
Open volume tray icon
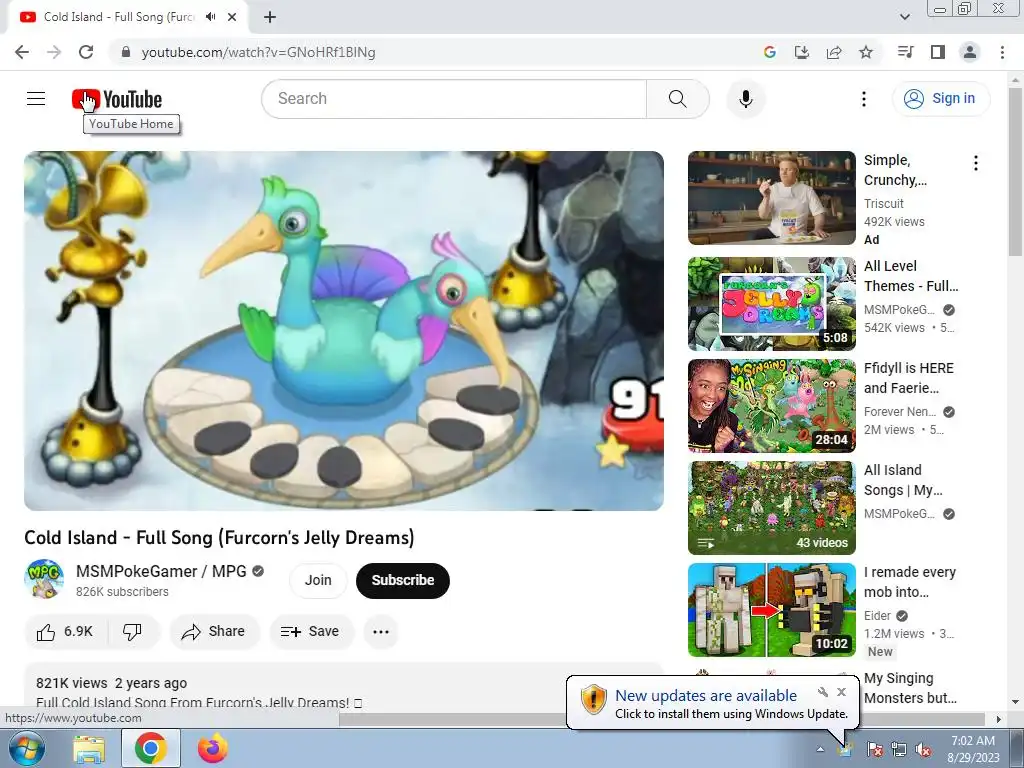[x=923, y=750]
